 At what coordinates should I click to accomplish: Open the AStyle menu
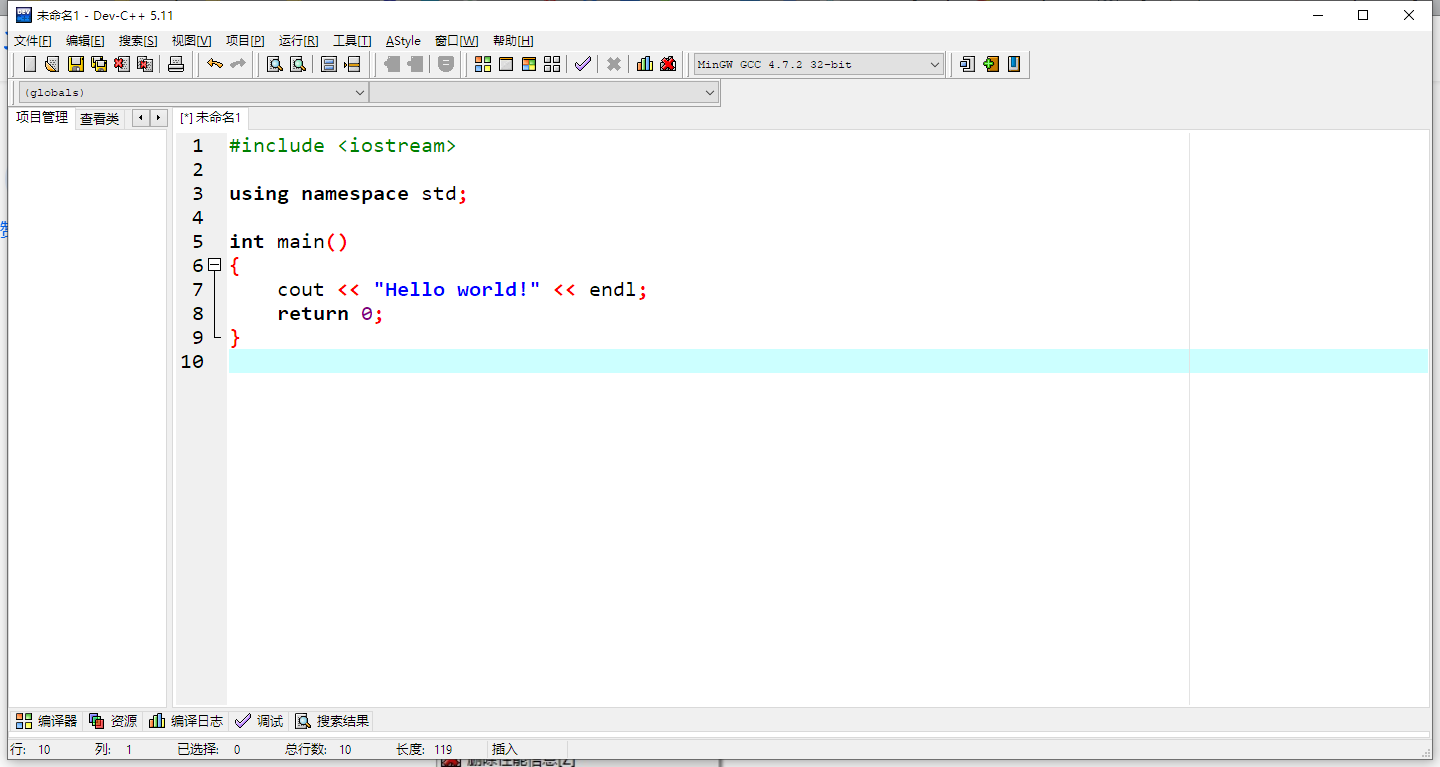[403, 41]
